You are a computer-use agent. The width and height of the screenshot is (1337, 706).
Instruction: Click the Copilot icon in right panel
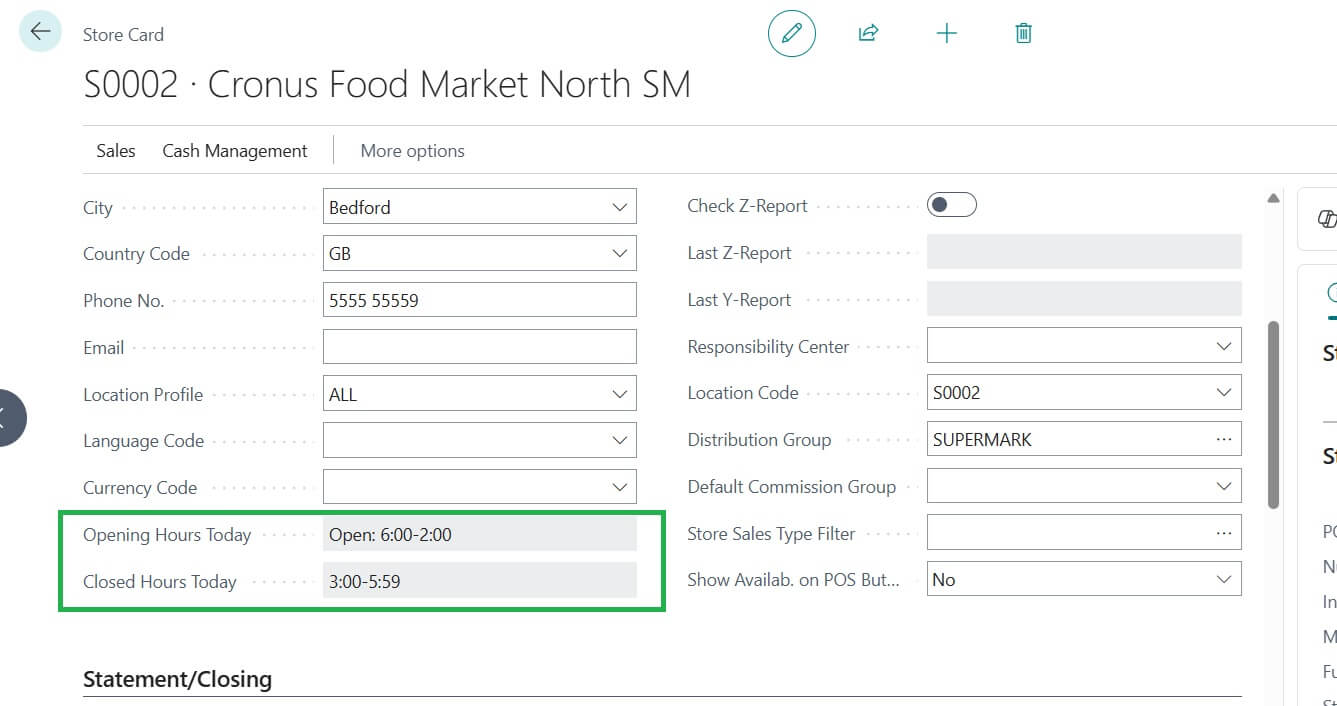(x=1326, y=219)
